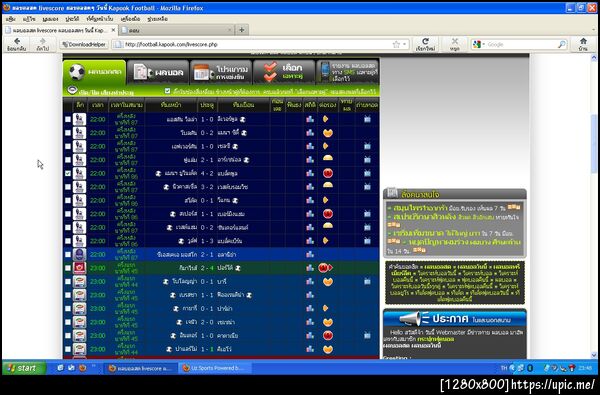Click the Google search field
The width and height of the screenshot is (600, 395).
click(522, 44)
